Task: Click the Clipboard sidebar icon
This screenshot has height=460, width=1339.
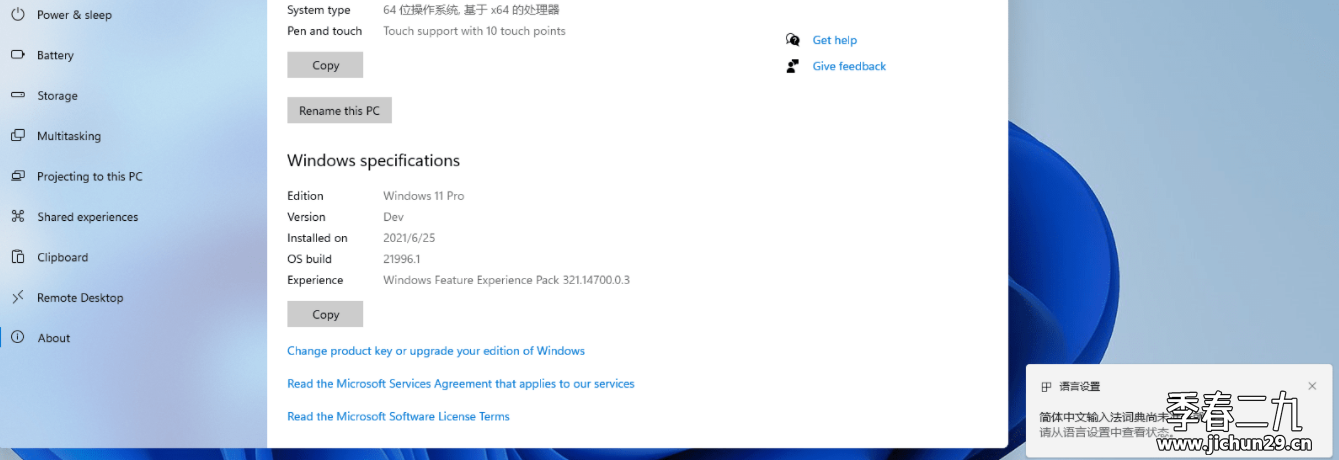Action: [17, 257]
